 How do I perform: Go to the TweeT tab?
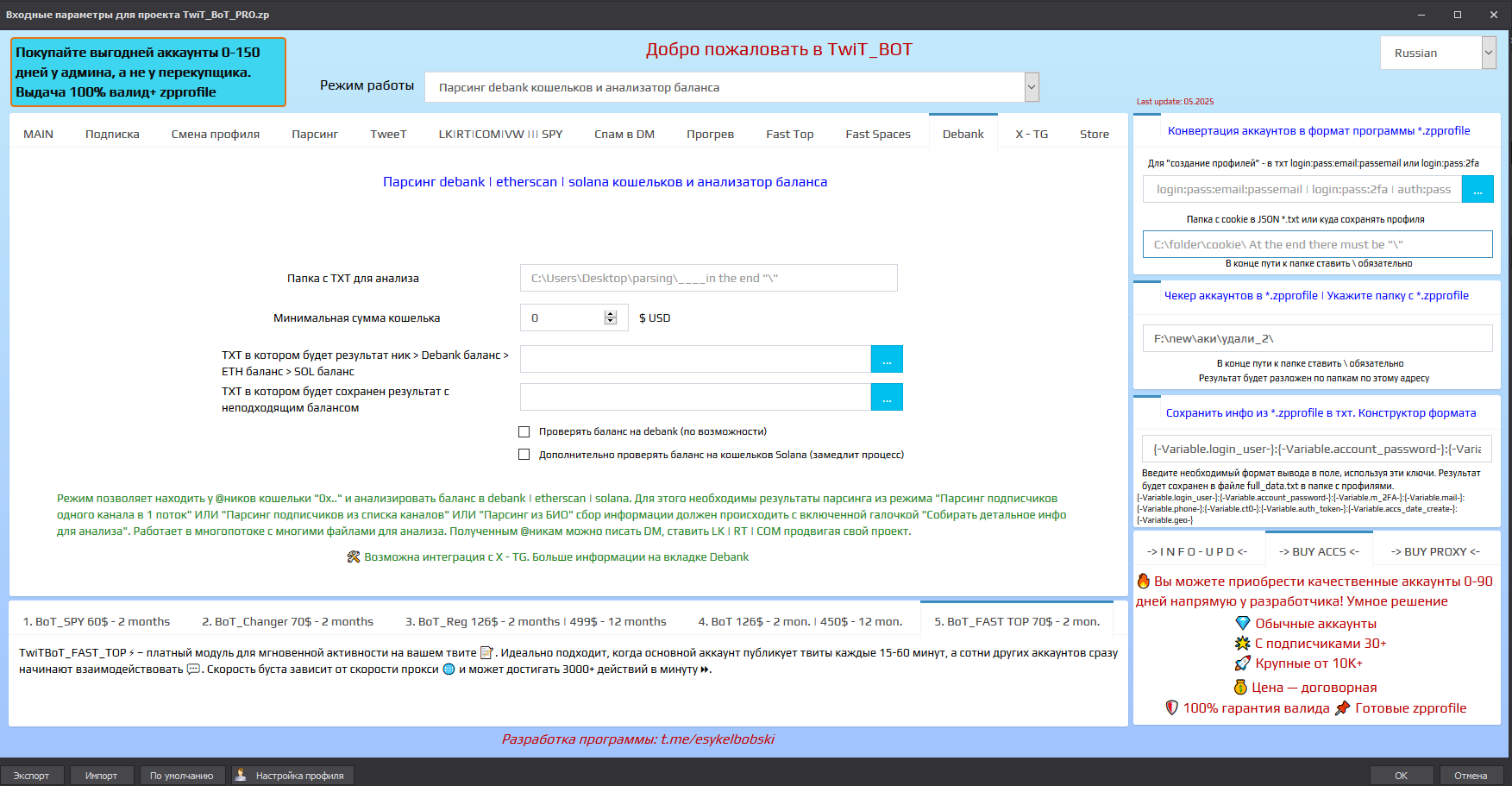(x=388, y=134)
